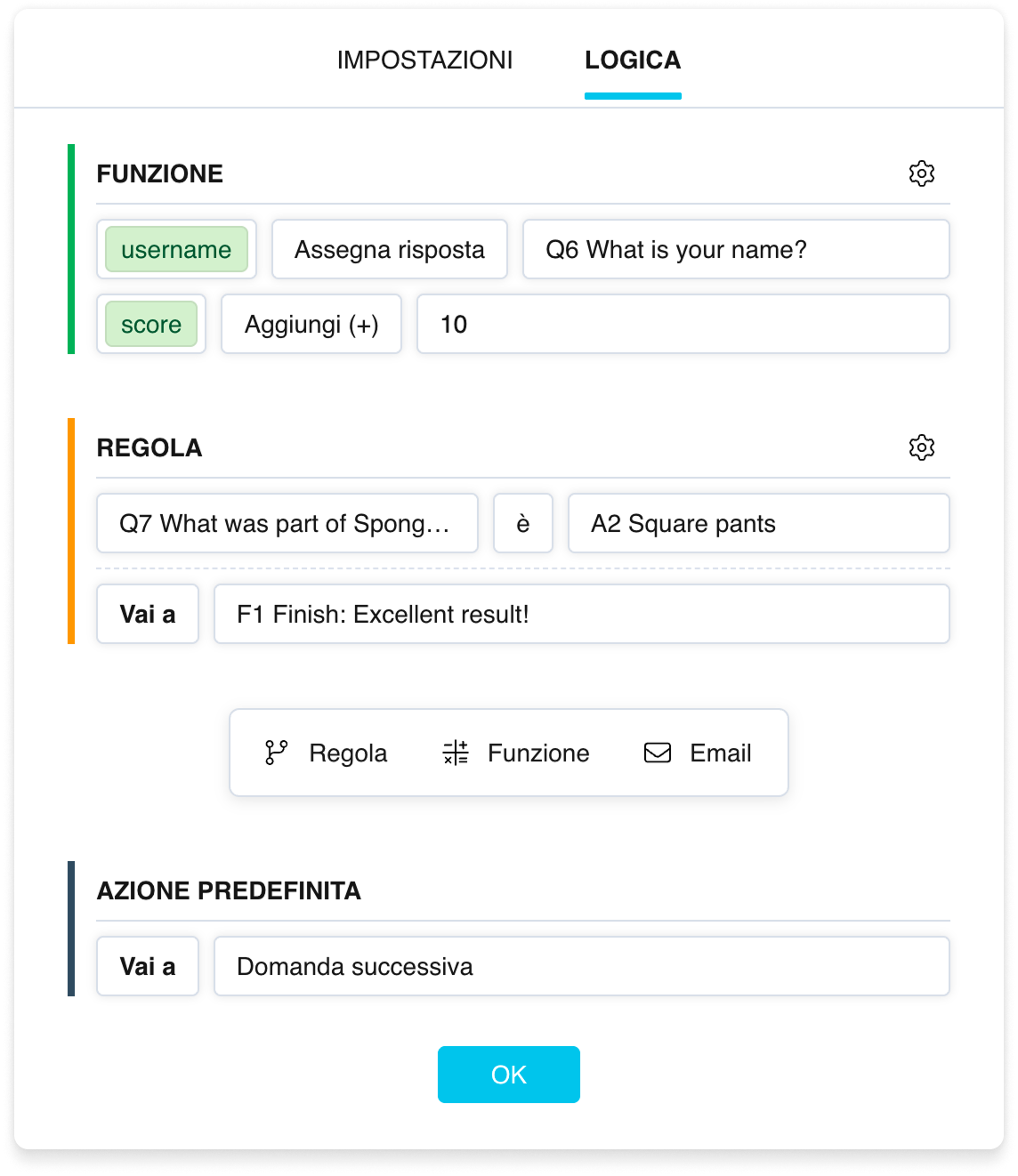Click the Regola branch icon
1018x1176 pixels.
tap(276, 753)
